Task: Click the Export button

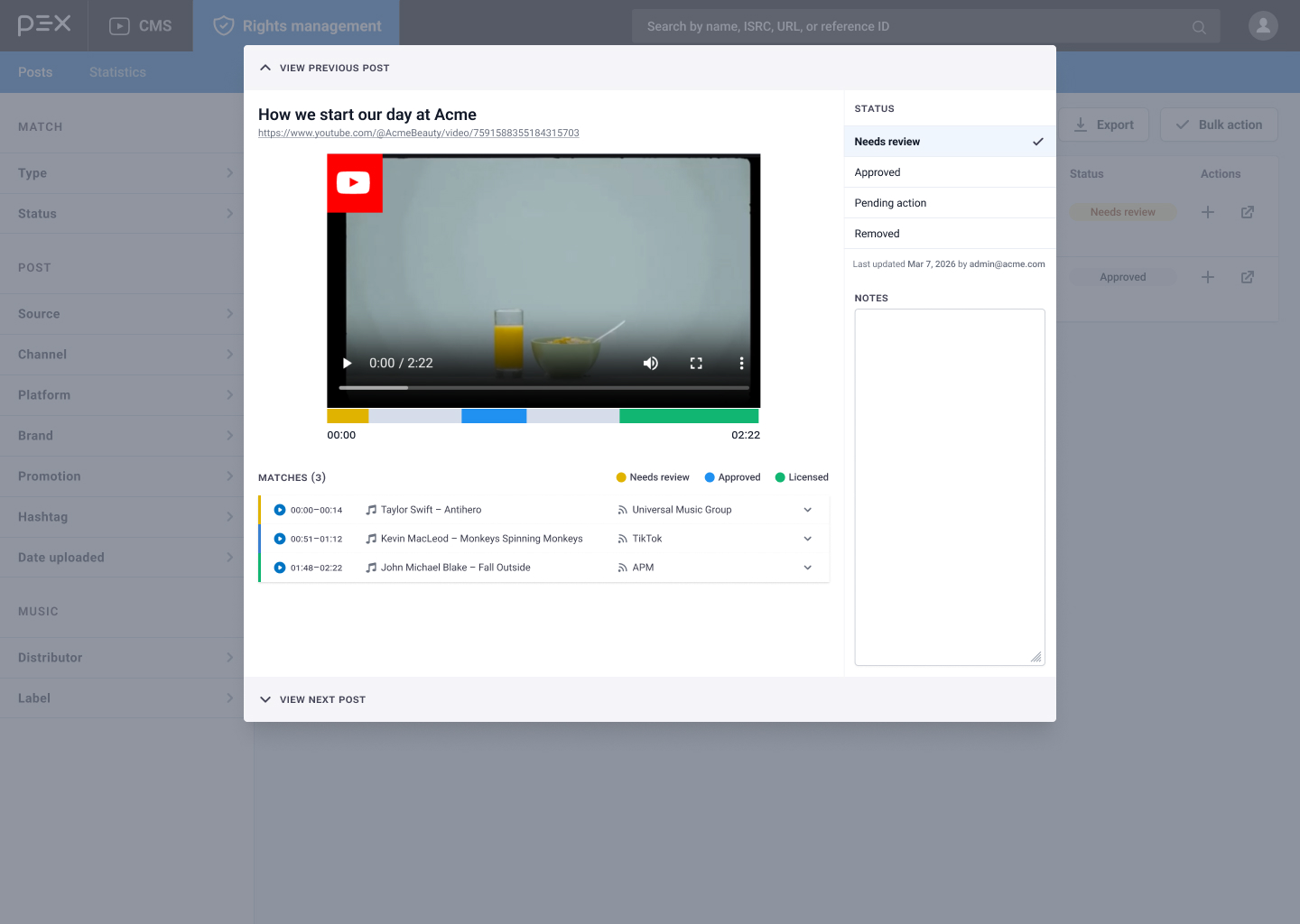Action: tap(1105, 124)
